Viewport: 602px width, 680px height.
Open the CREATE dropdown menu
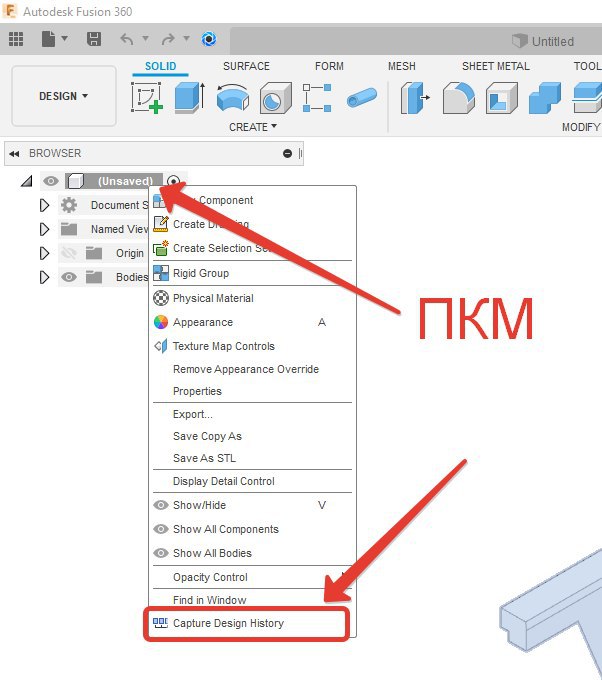coord(253,127)
